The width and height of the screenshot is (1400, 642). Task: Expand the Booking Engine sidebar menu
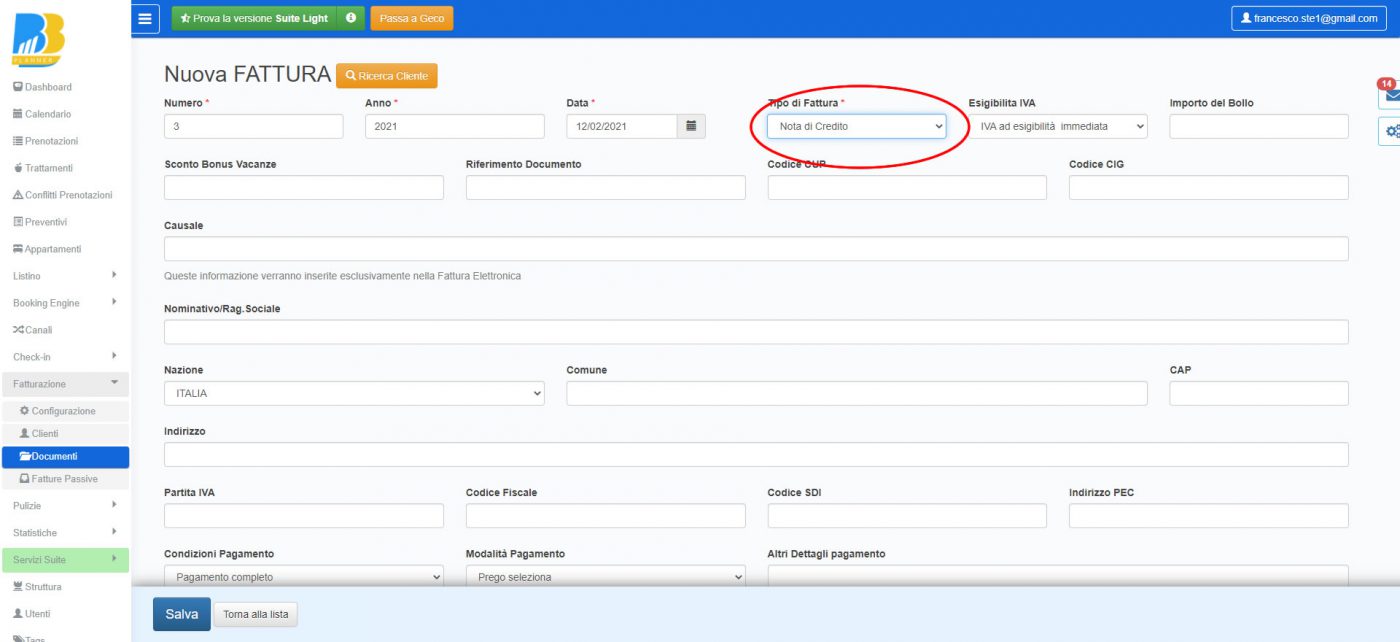(x=65, y=303)
